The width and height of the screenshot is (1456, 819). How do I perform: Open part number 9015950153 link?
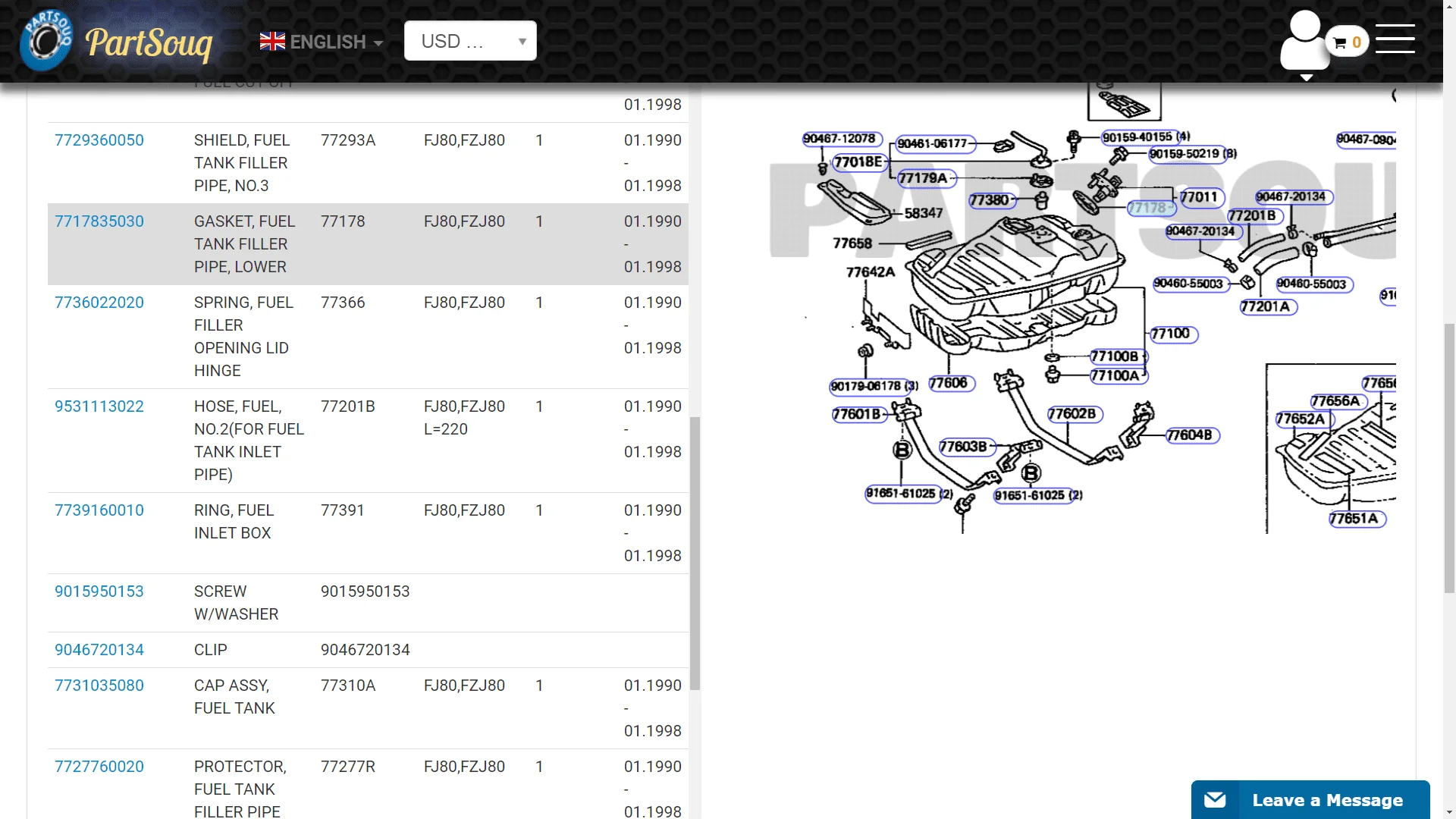click(99, 591)
